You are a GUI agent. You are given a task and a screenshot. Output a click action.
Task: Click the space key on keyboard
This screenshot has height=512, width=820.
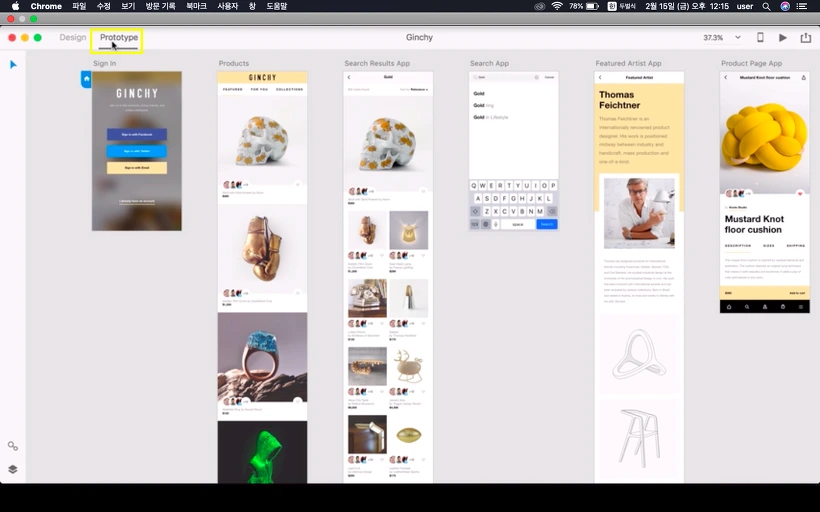pyautogui.click(x=518, y=224)
